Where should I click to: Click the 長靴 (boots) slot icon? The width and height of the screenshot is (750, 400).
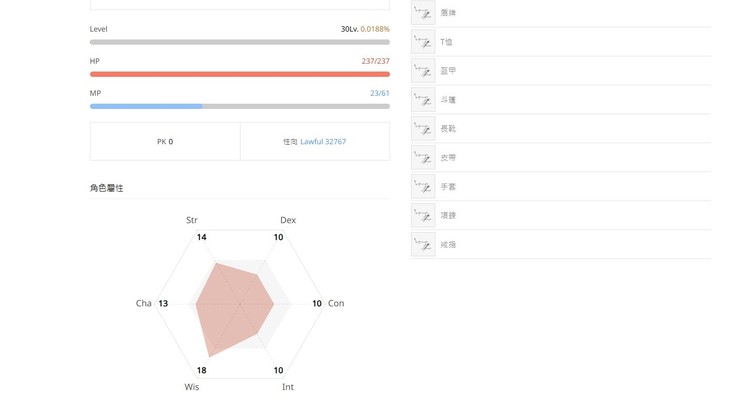[423, 129]
